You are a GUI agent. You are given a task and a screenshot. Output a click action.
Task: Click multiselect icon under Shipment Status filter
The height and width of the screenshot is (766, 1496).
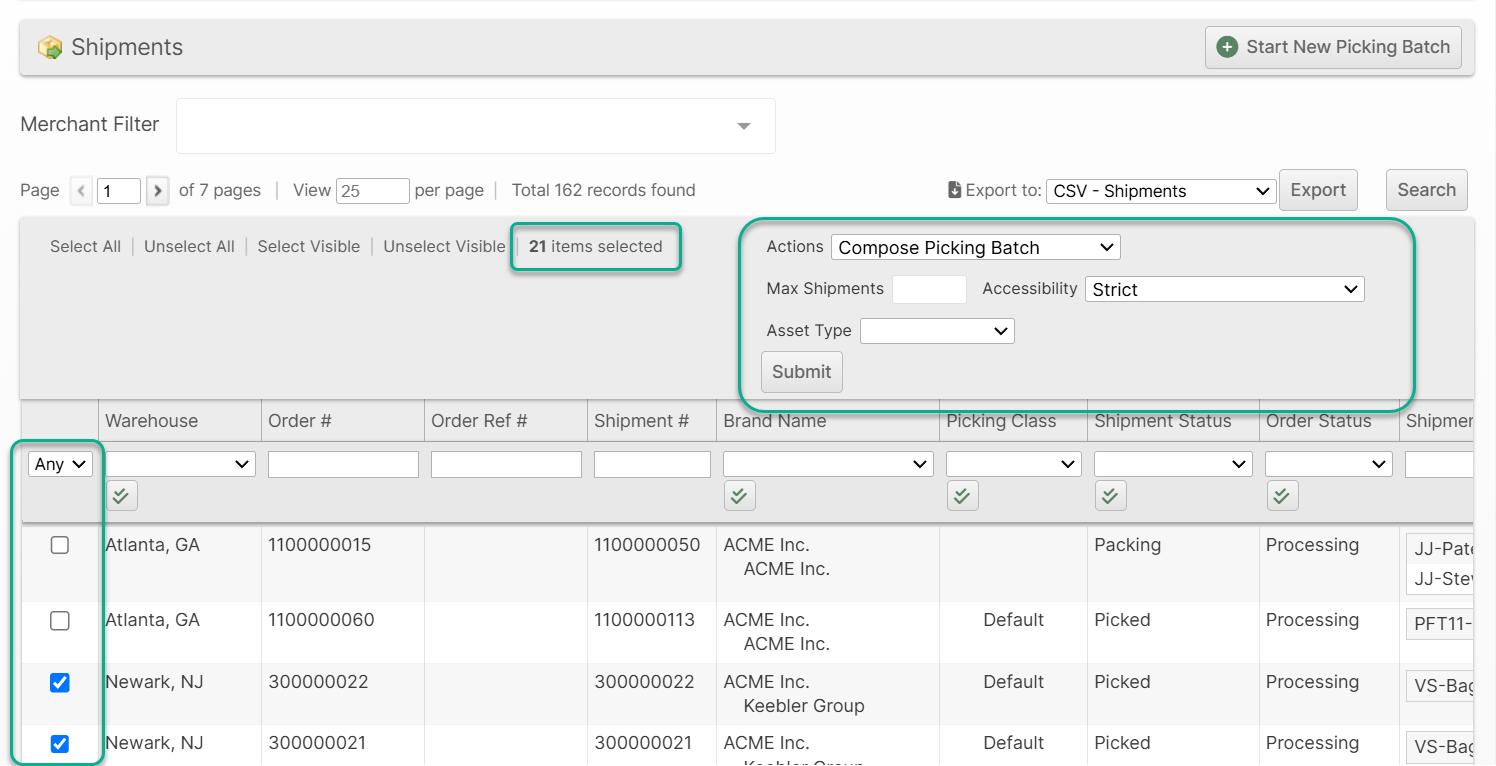click(1110, 495)
